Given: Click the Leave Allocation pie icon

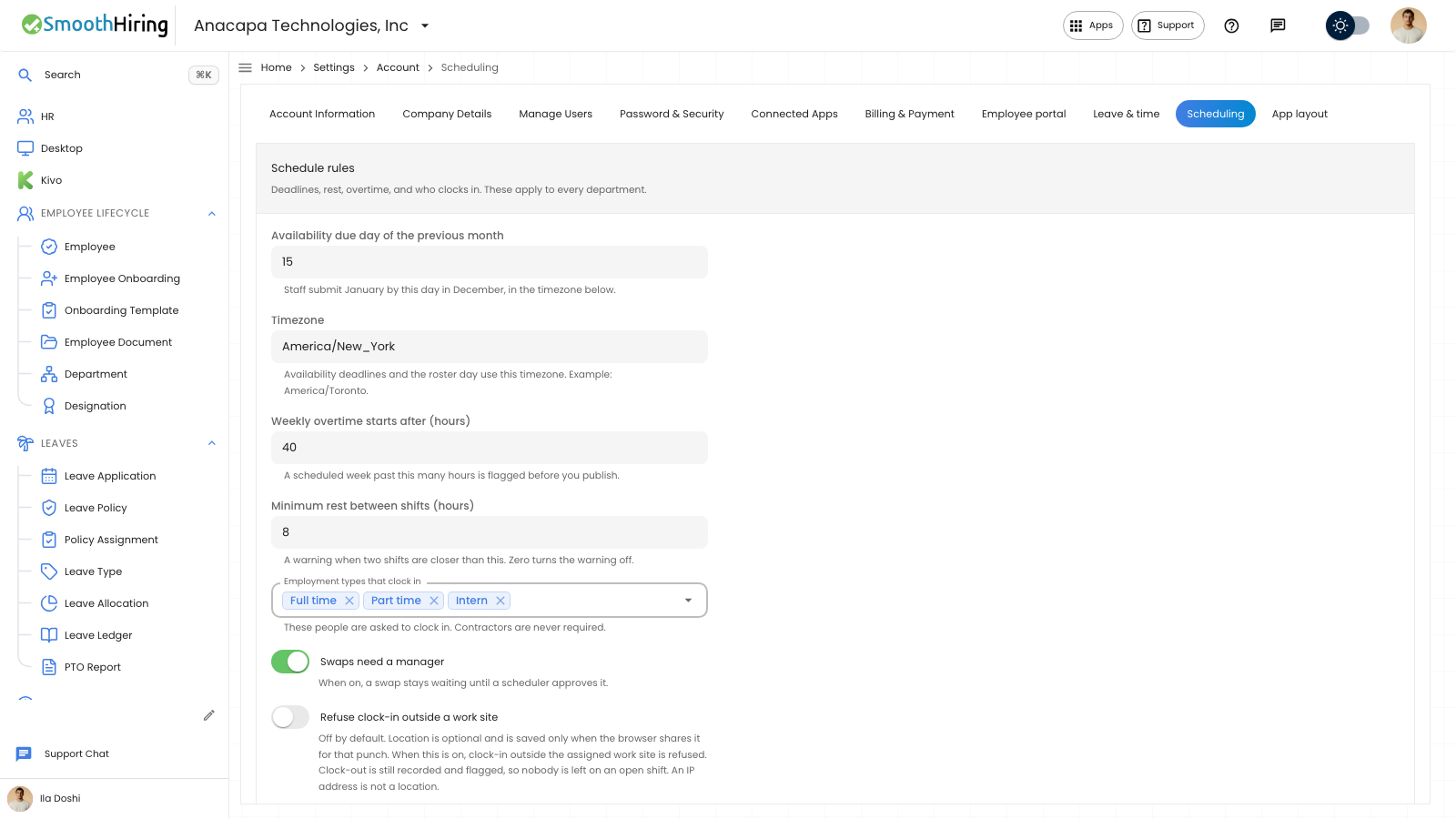Looking at the screenshot, I should 49,603.
